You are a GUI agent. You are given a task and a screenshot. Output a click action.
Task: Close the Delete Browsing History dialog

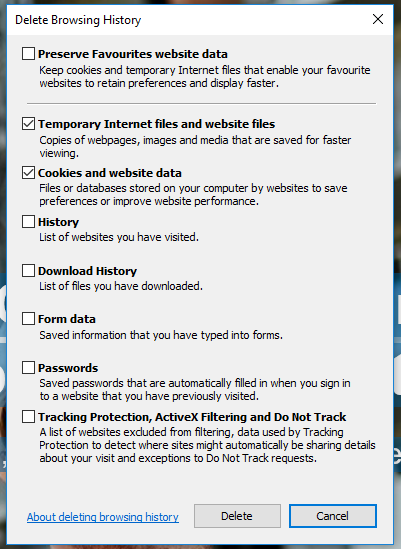[378, 19]
